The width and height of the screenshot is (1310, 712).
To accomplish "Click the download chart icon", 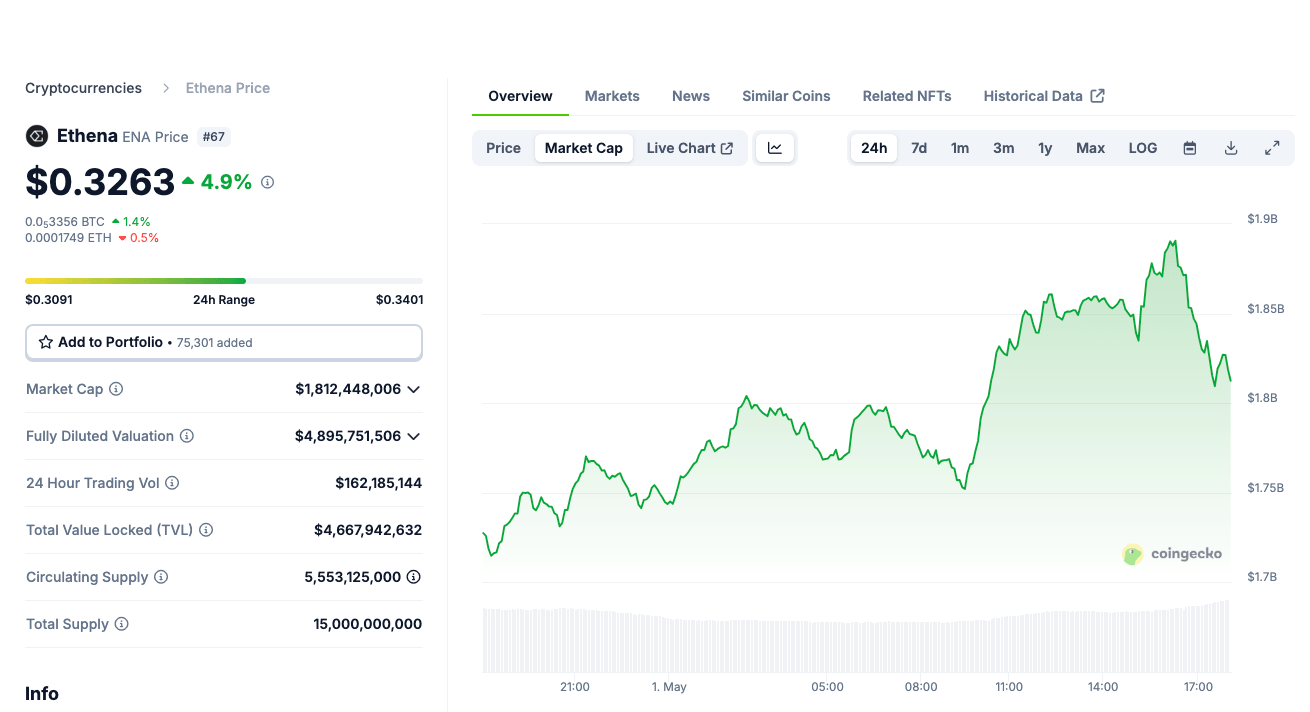I will [1230, 147].
